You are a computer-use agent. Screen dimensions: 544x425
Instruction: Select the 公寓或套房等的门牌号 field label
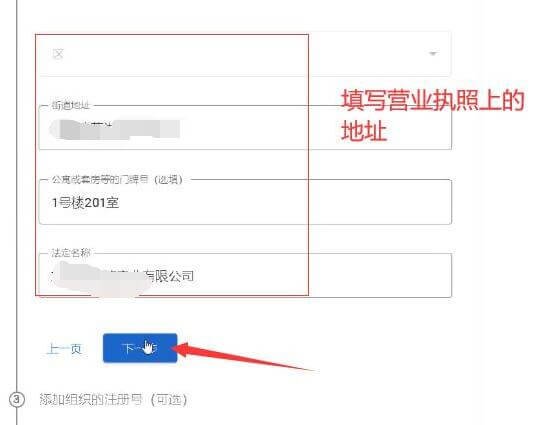[117, 180]
